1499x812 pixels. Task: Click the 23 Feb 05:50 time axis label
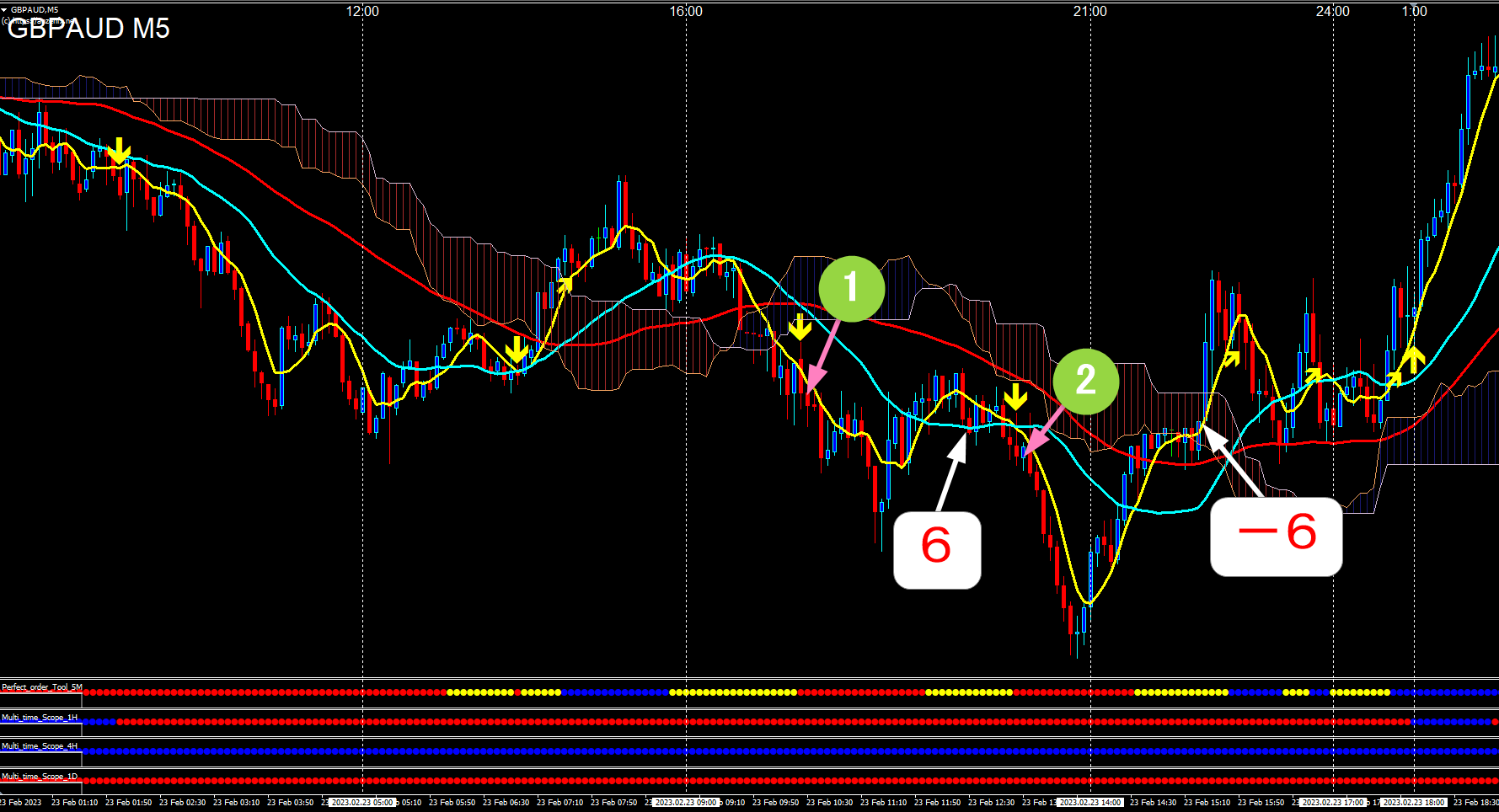pos(452,803)
